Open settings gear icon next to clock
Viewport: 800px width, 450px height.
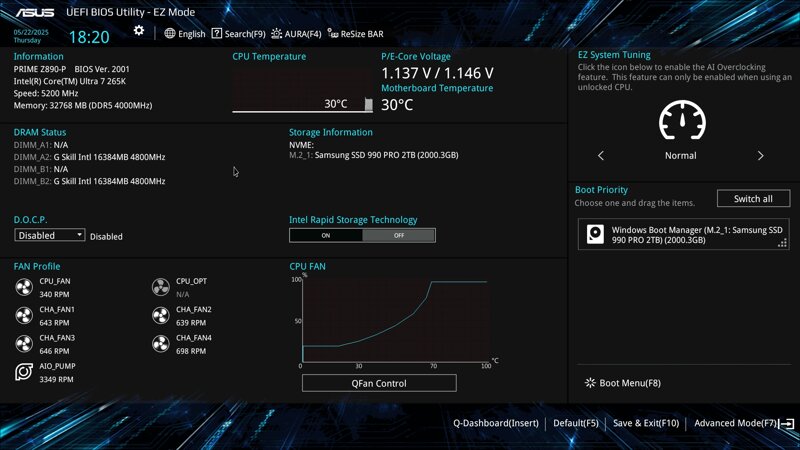[139, 31]
